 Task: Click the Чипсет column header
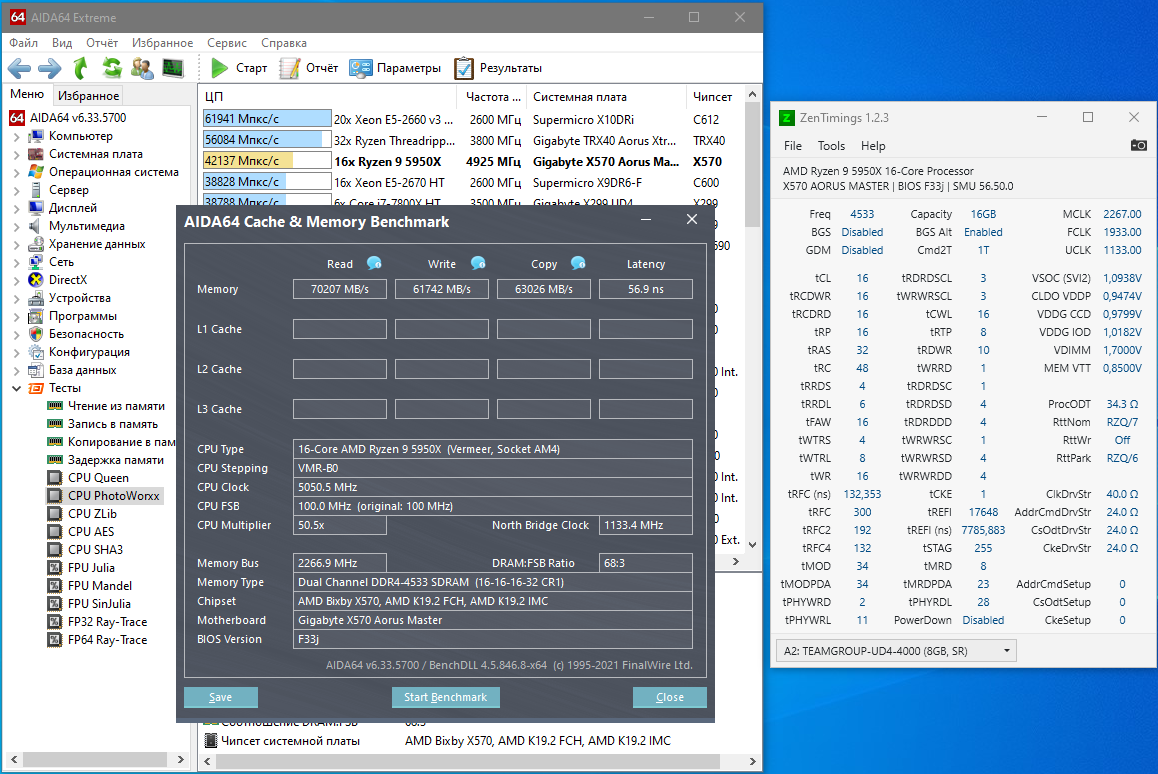713,97
